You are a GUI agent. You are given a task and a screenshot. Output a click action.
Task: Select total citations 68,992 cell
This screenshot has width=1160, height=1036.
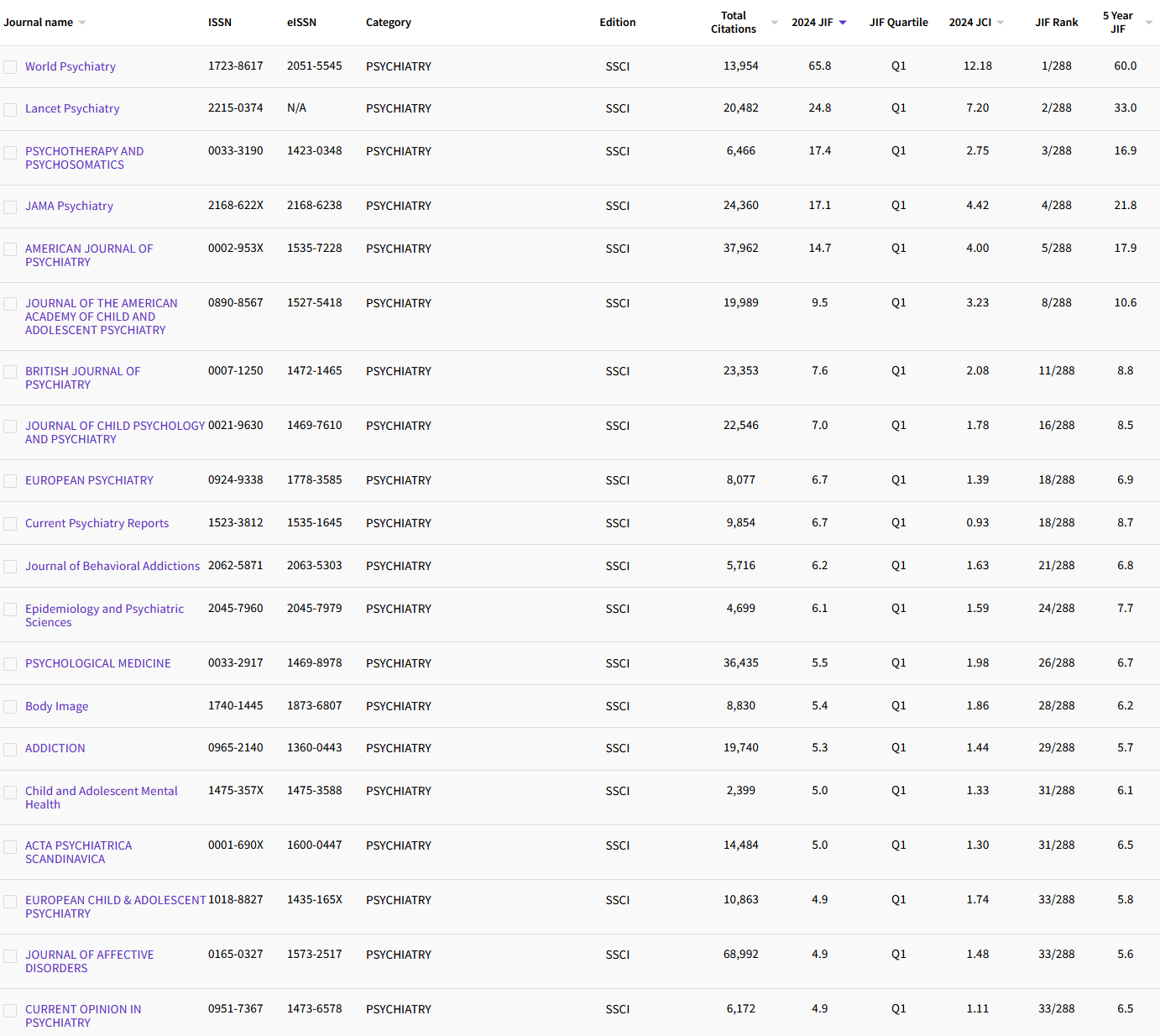coord(741,954)
